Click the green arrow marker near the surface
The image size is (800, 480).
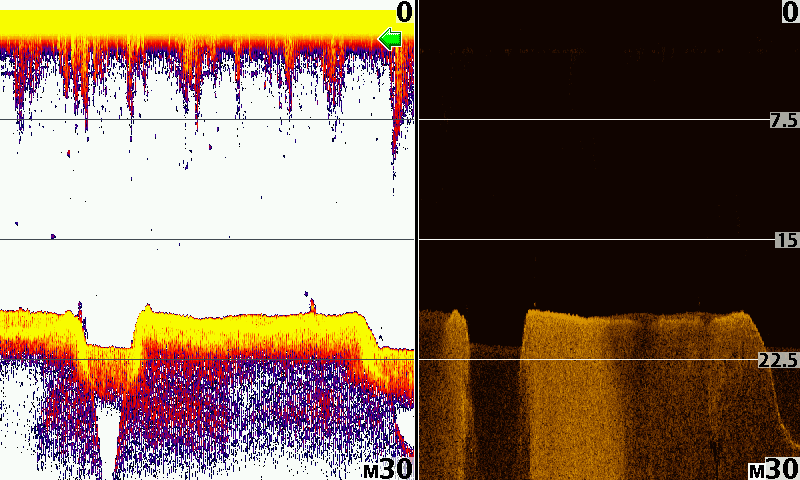pos(390,39)
